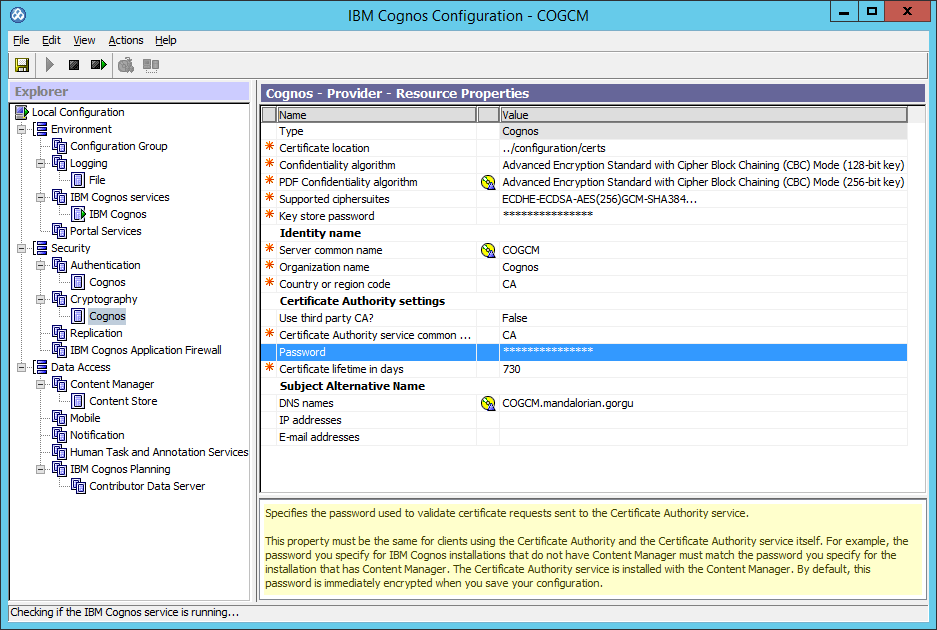Select Human Task and Annotation Services
This screenshot has width=937, height=630.
pos(159,452)
